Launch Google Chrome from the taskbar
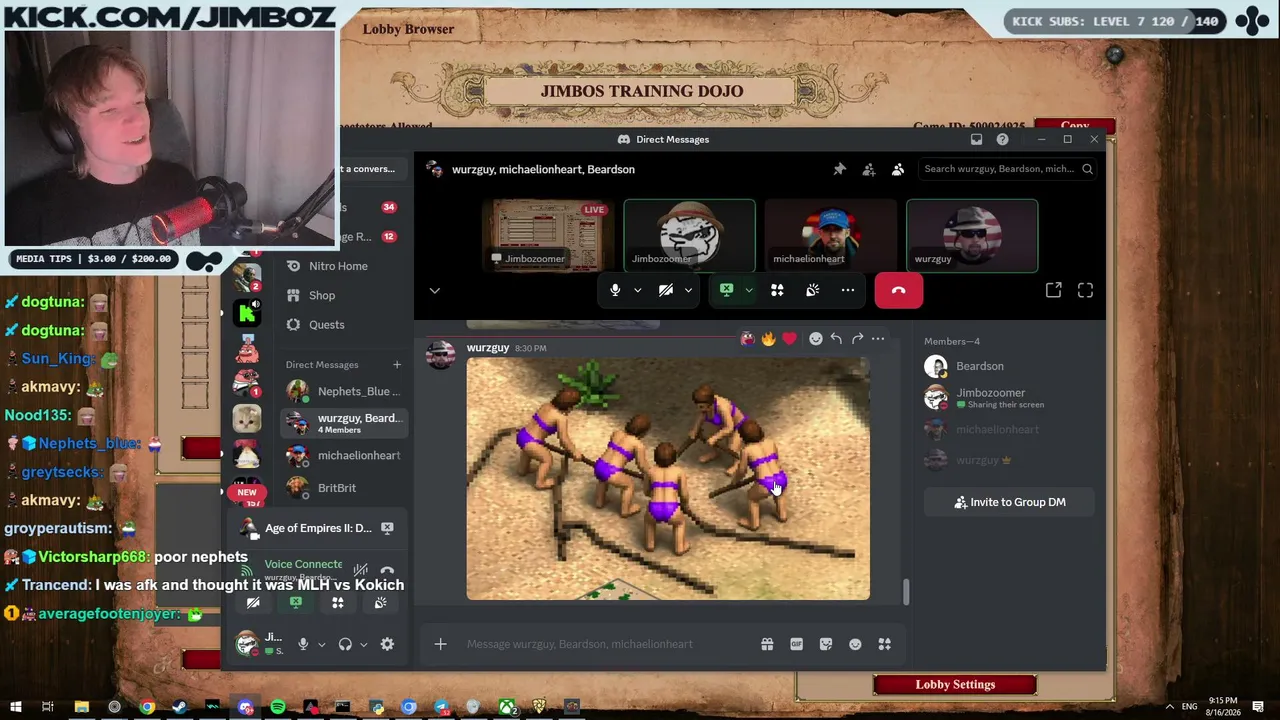The width and height of the screenshot is (1280, 720). coord(147,707)
